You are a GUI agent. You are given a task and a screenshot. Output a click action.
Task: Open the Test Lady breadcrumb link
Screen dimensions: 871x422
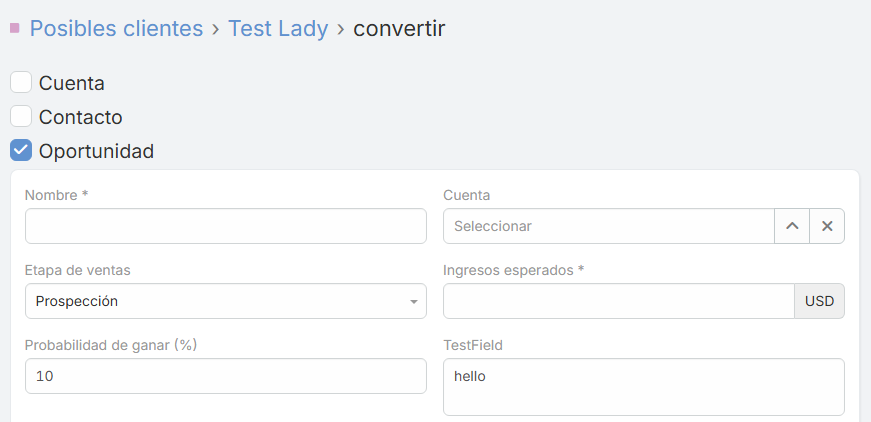(x=278, y=28)
